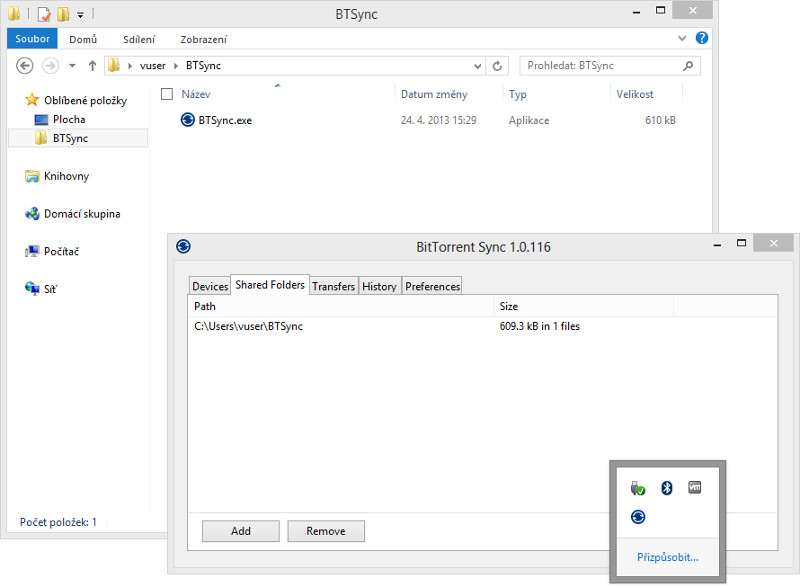Click the Remove button

coord(326,531)
